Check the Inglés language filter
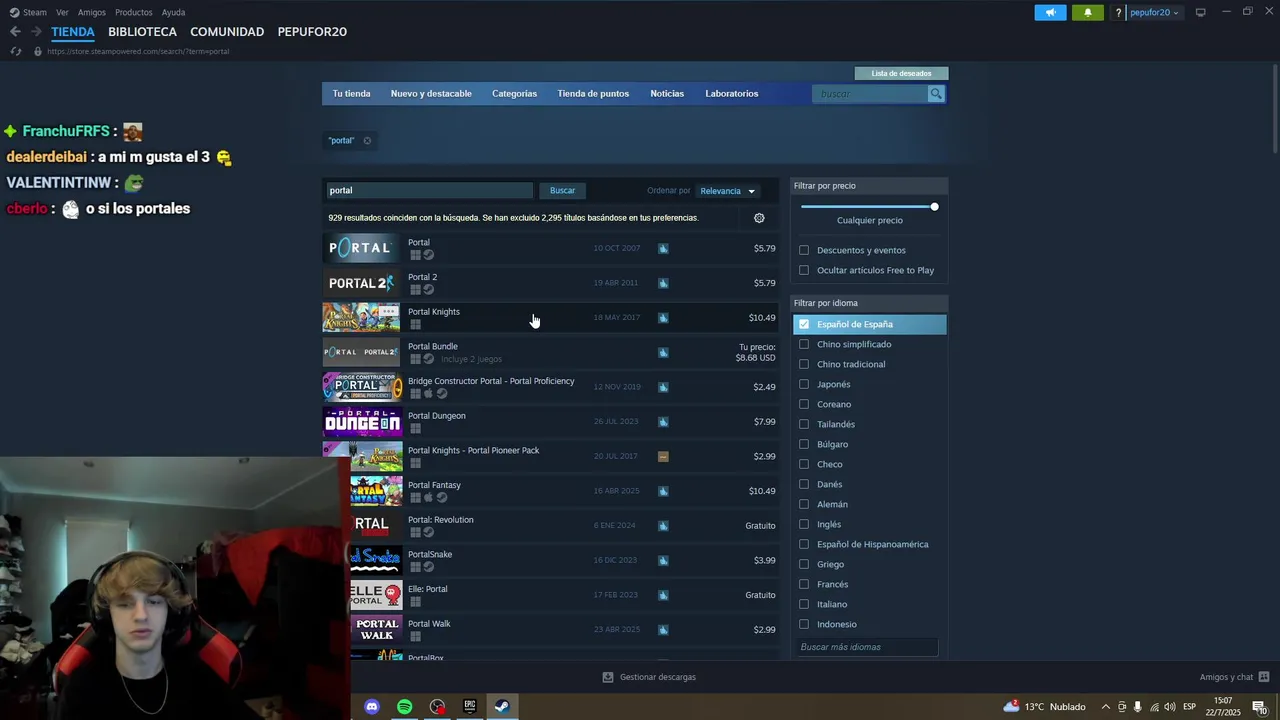This screenshot has width=1280, height=720. [804, 524]
